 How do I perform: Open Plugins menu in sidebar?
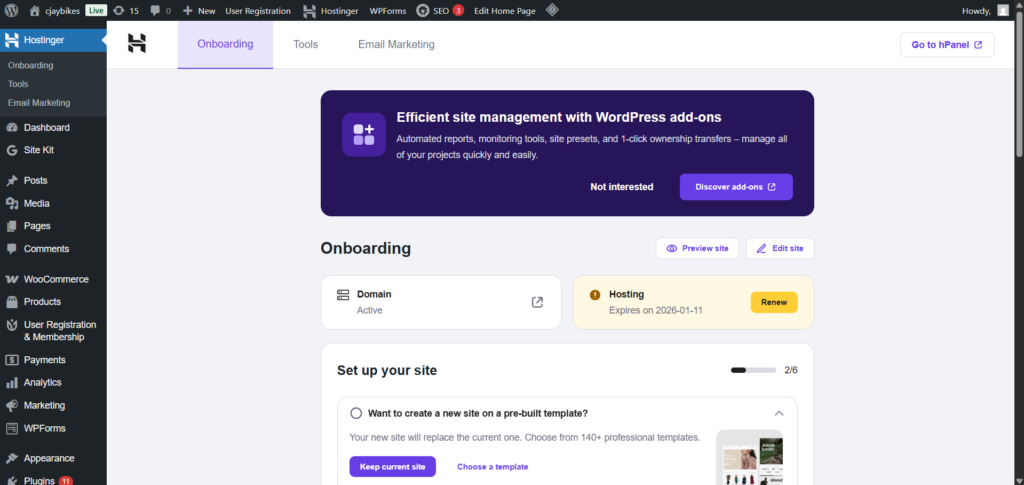click(x=40, y=480)
